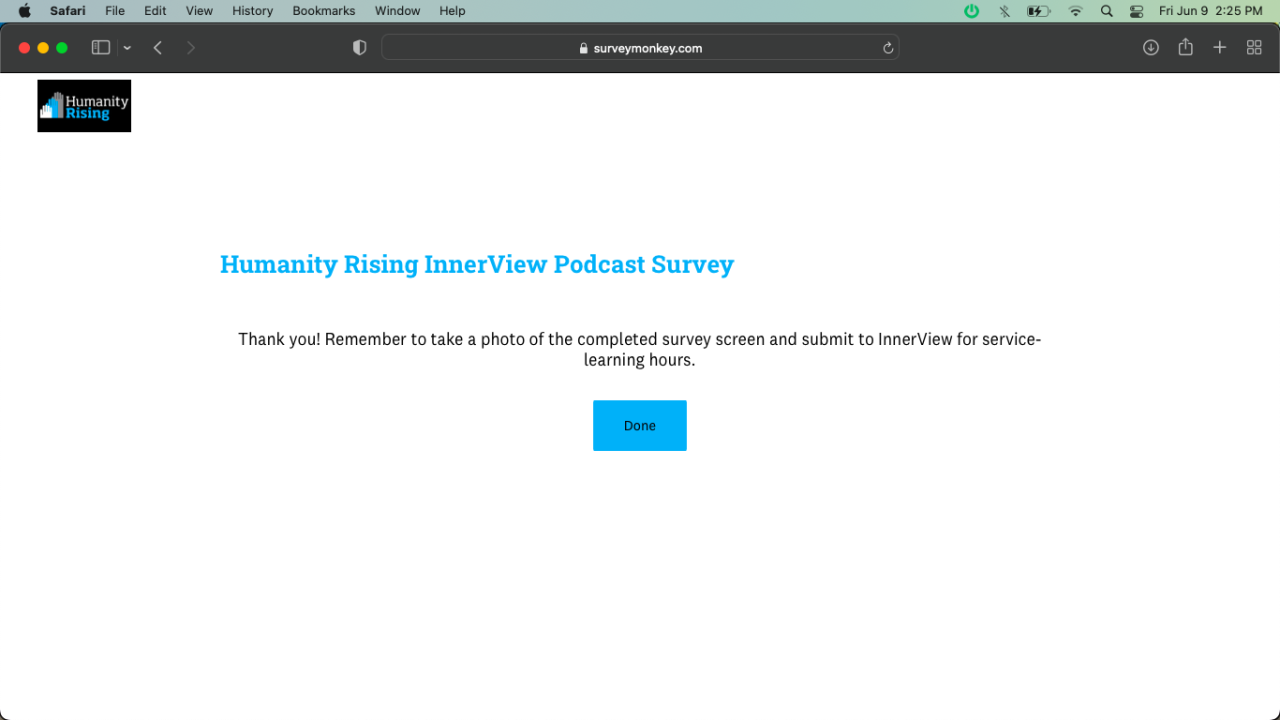Show the tab overview

pos(1254,48)
